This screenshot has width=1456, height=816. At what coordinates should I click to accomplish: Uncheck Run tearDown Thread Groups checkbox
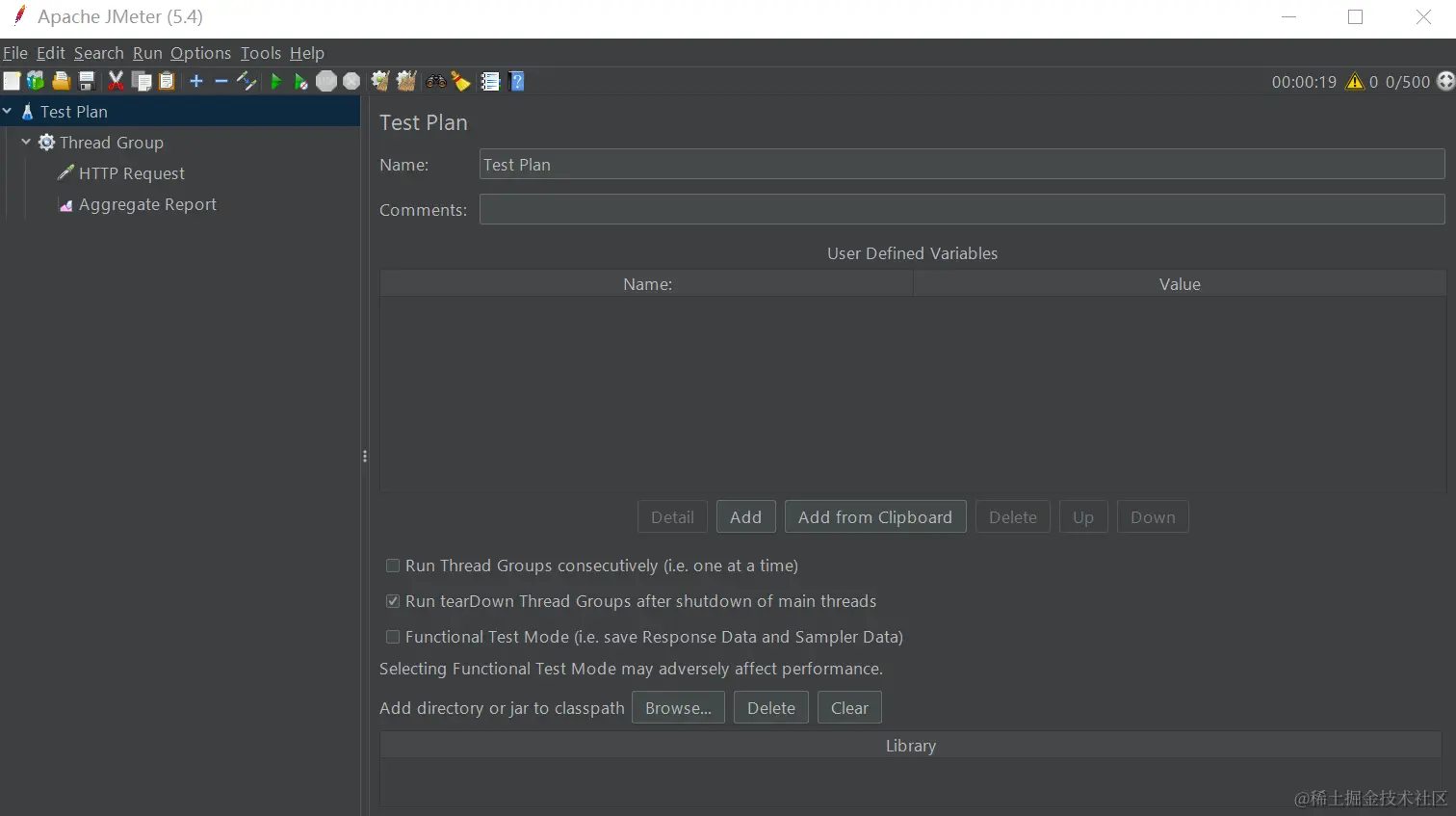coord(393,602)
